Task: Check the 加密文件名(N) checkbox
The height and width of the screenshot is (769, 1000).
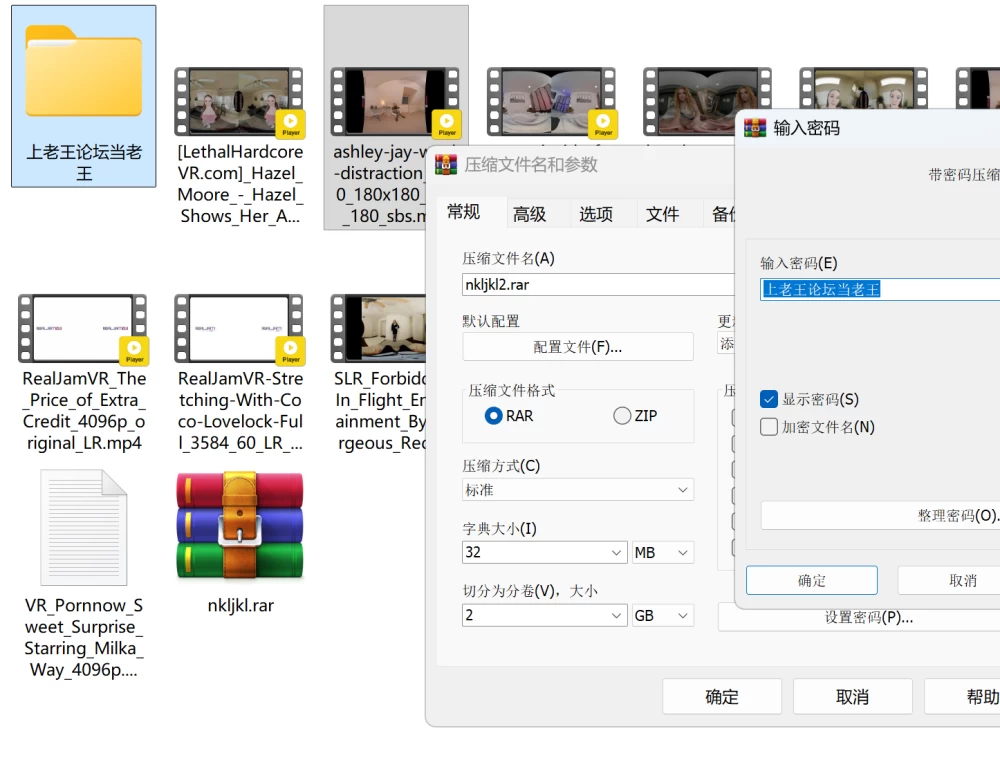Action: [x=769, y=427]
